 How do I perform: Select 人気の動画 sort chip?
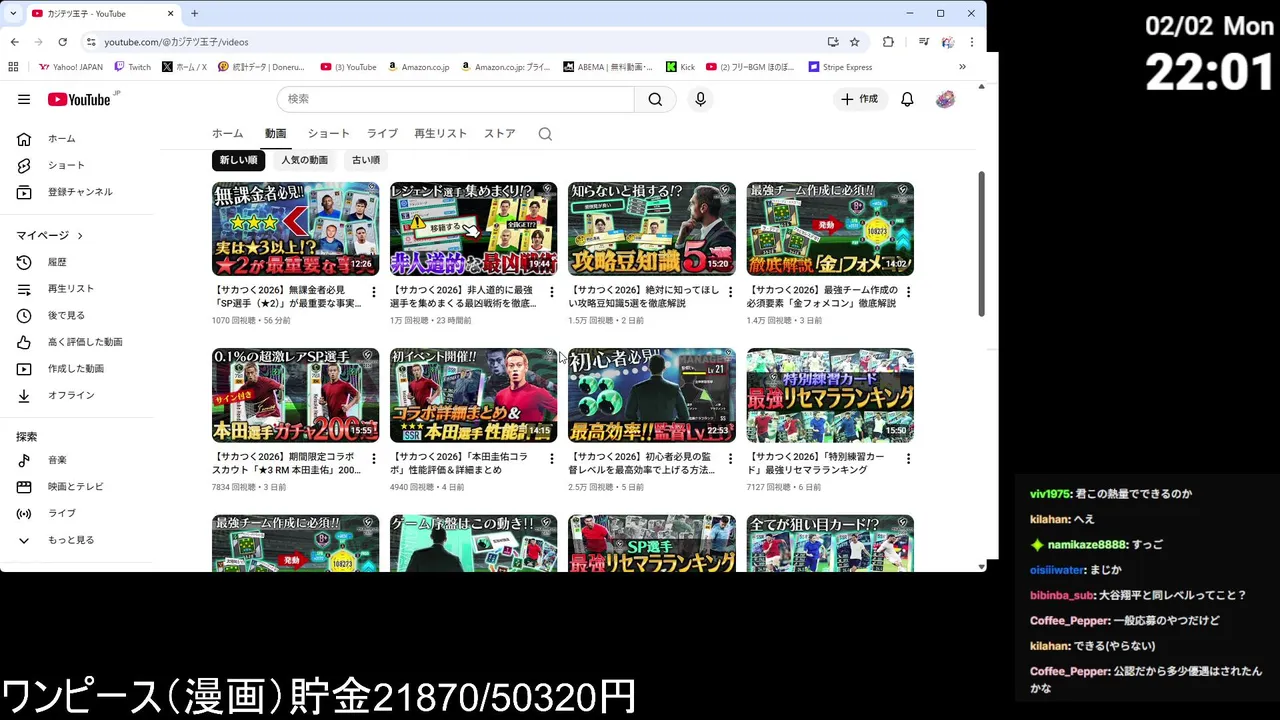(304, 160)
